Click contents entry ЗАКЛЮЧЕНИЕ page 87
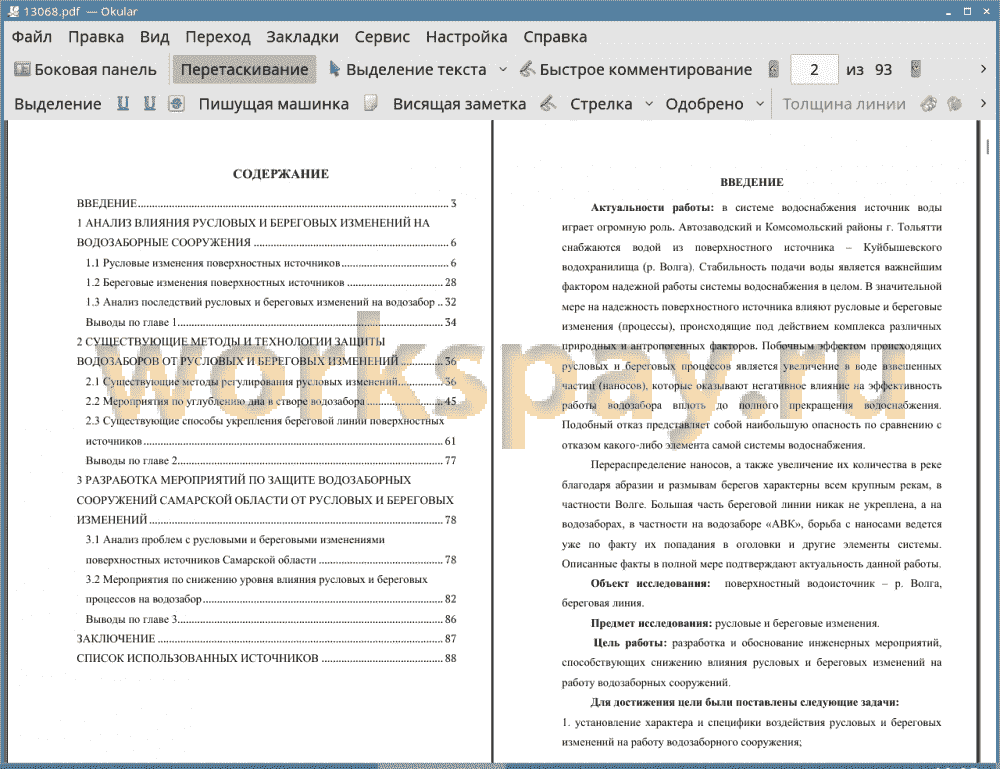1000x769 pixels. point(267,638)
